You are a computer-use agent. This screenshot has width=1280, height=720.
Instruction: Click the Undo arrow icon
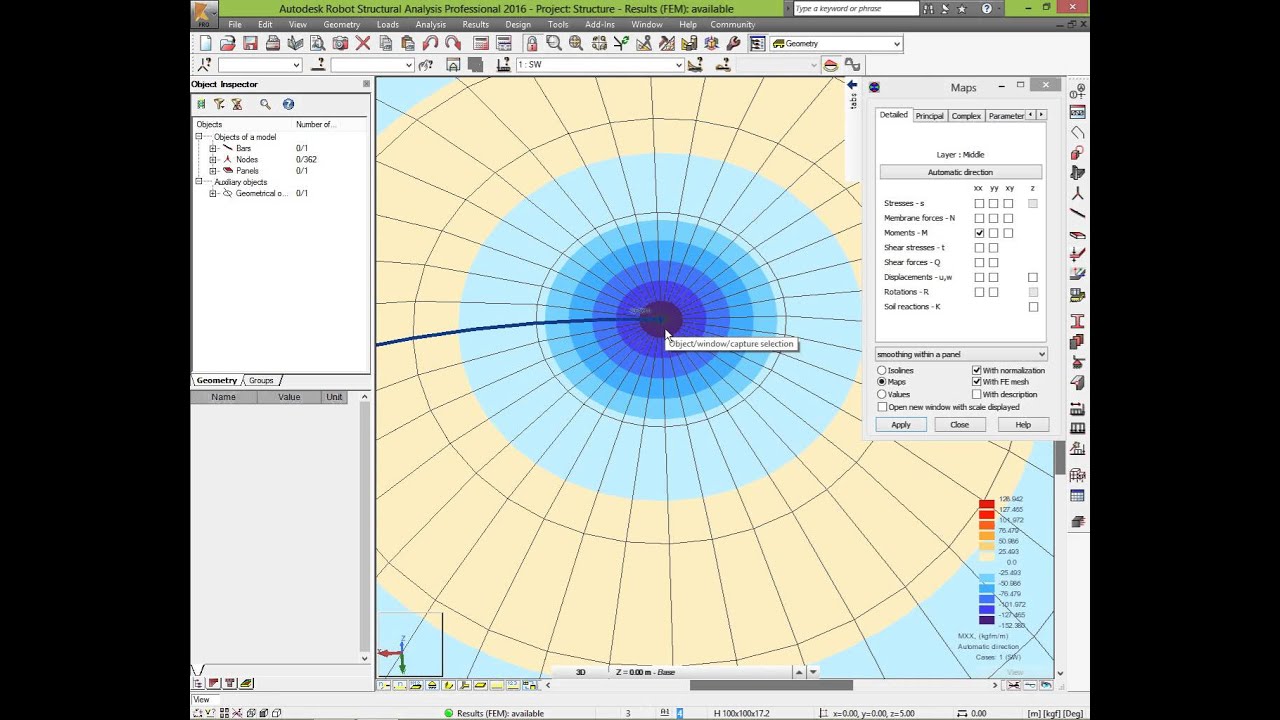pyautogui.click(x=430, y=43)
